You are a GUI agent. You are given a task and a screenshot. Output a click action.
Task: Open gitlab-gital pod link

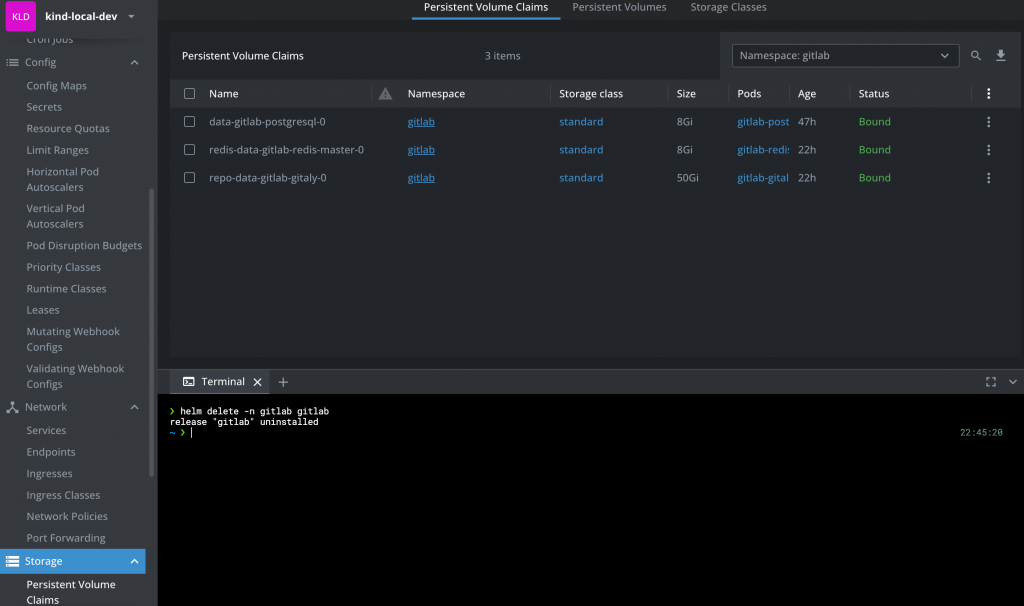[763, 178]
